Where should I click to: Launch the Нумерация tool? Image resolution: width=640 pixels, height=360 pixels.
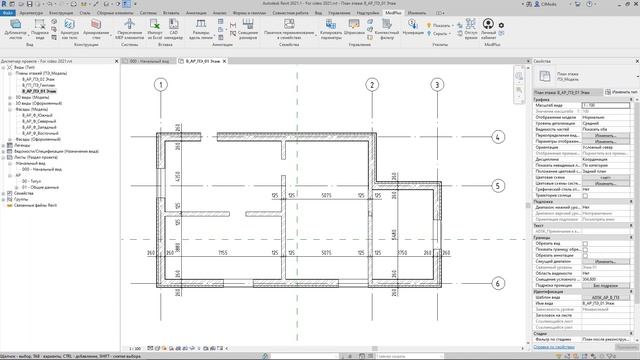[413, 27]
